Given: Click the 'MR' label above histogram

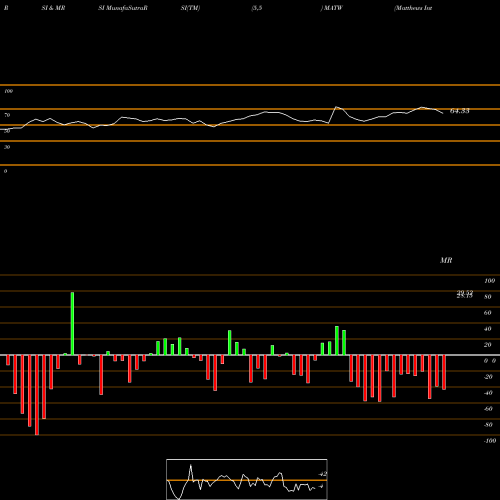Looking at the screenshot, I should [x=446, y=260].
